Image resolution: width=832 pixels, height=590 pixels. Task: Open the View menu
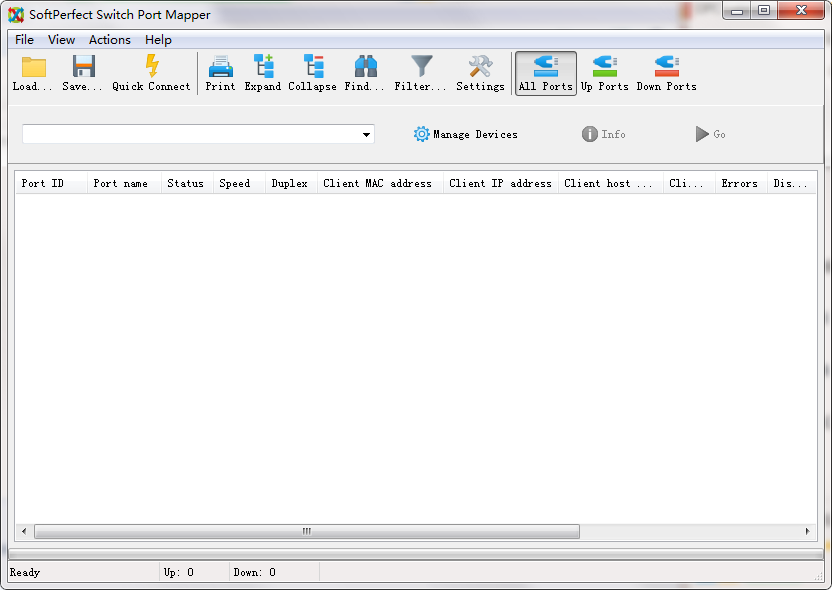click(x=62, y=40)
